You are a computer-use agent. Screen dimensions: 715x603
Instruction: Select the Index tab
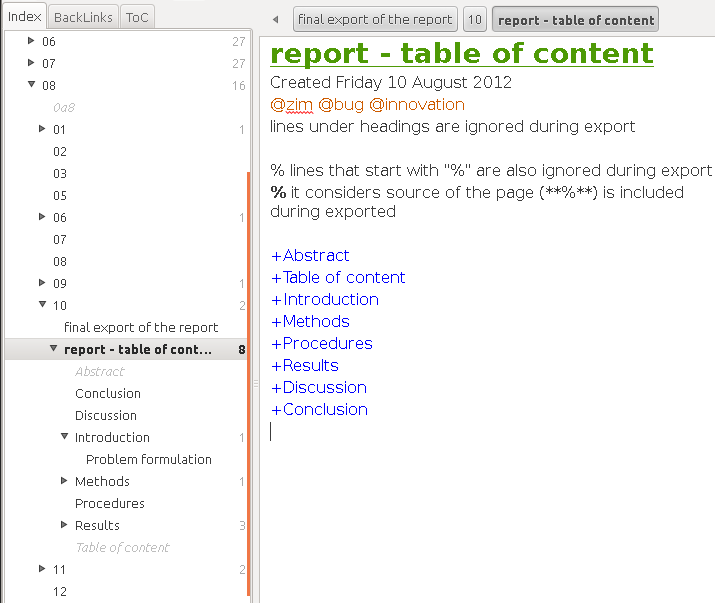tap(24, 17)
